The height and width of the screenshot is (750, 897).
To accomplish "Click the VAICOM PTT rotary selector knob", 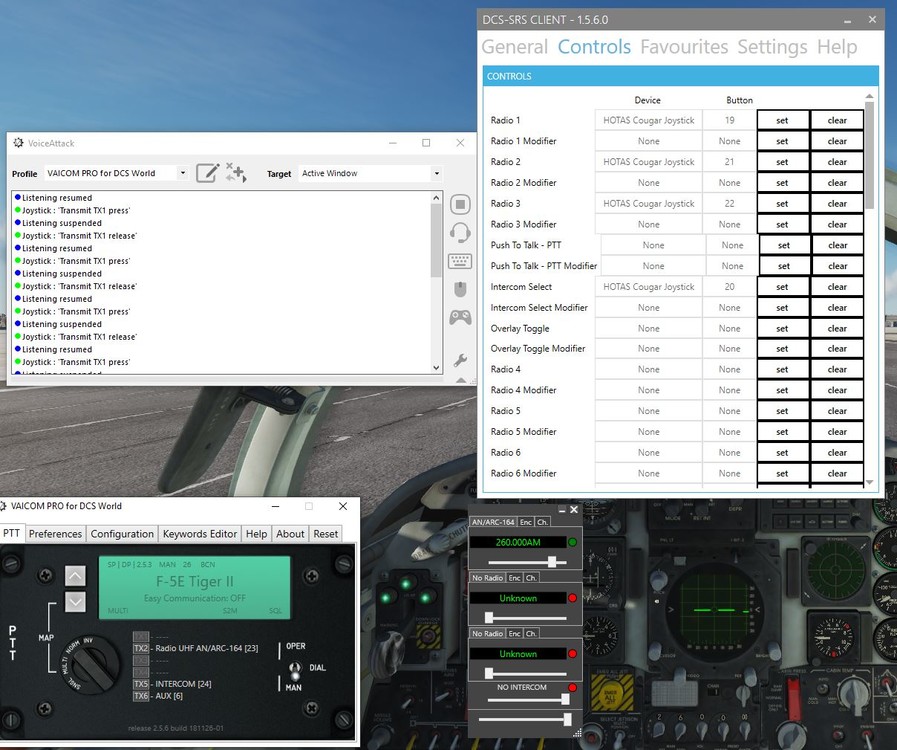I will (x=90, y=665).
